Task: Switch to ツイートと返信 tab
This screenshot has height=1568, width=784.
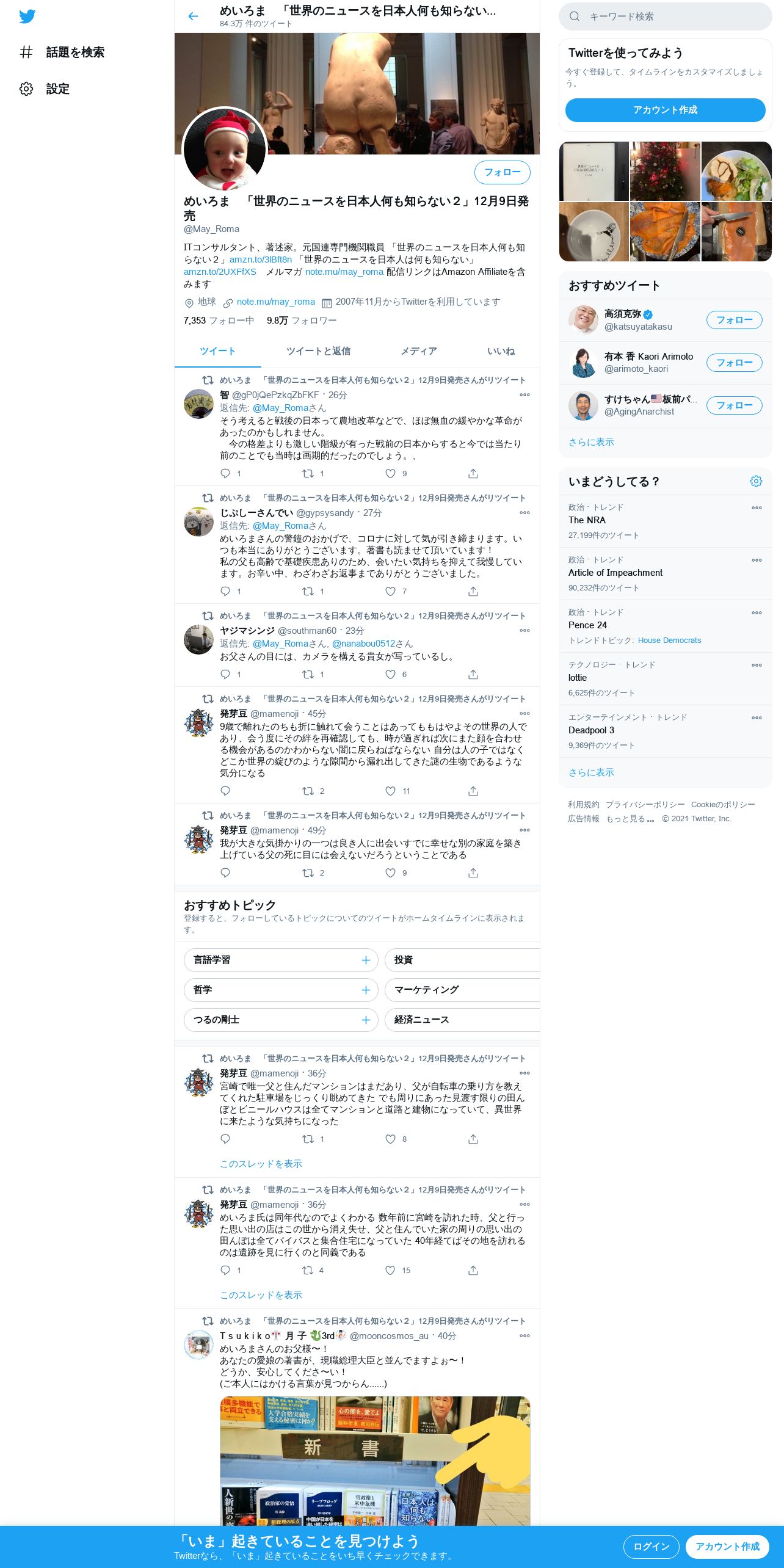Action: 318,351
